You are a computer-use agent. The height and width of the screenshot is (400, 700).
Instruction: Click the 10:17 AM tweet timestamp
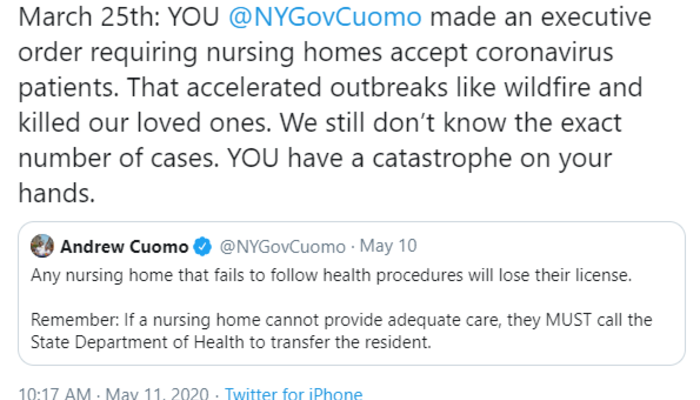point(53,393)
